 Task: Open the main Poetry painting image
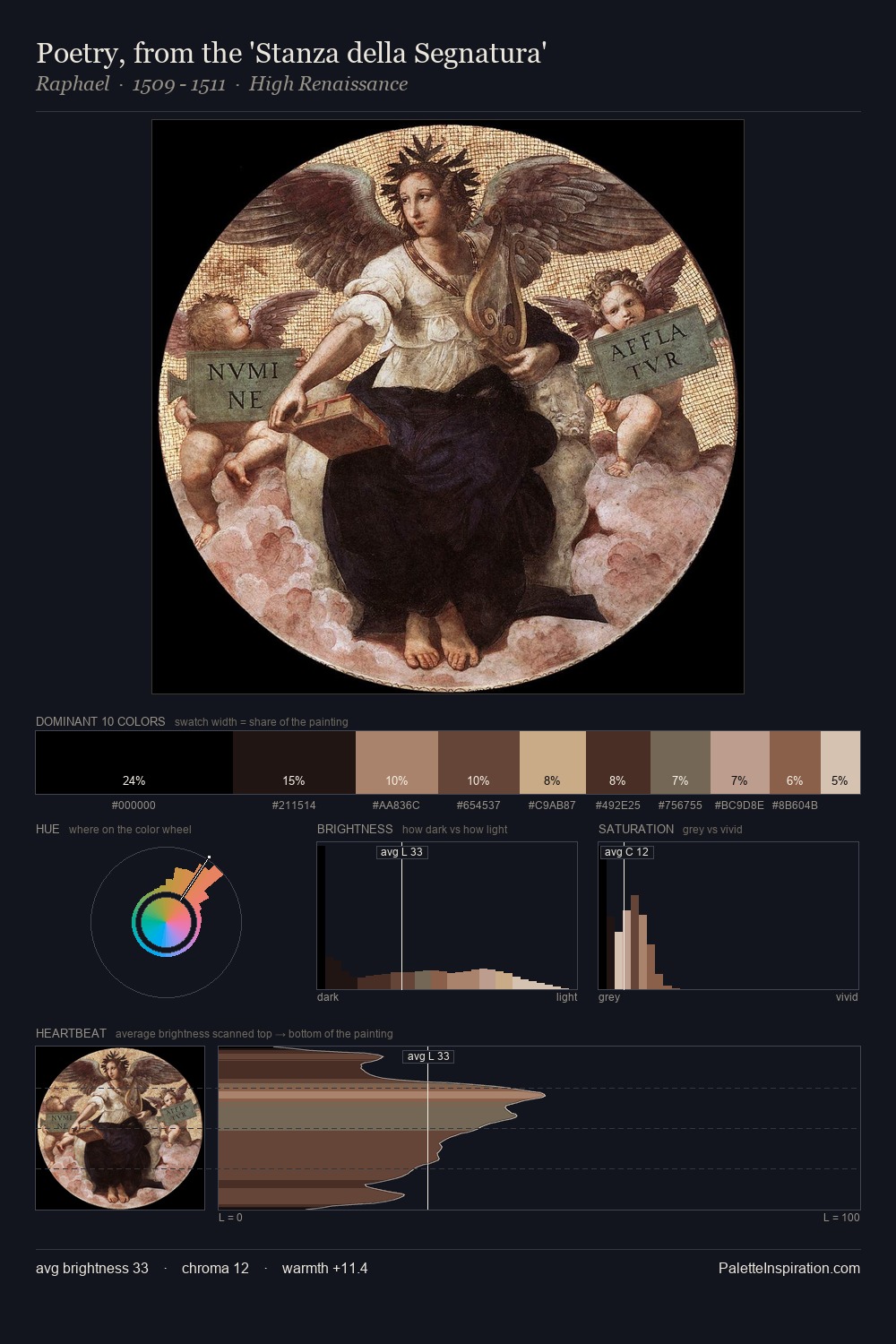(x=448, y=407)
